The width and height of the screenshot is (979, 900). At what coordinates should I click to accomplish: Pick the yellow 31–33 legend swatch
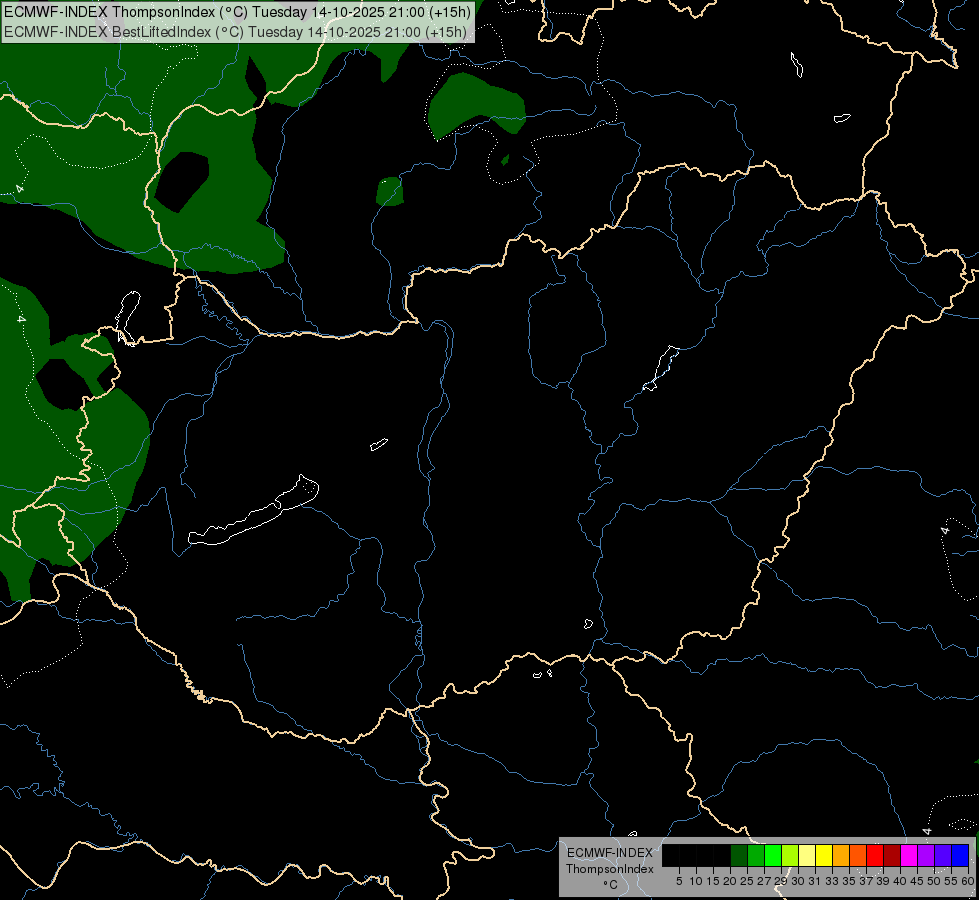pyautogui.click(x=824, y=856)
